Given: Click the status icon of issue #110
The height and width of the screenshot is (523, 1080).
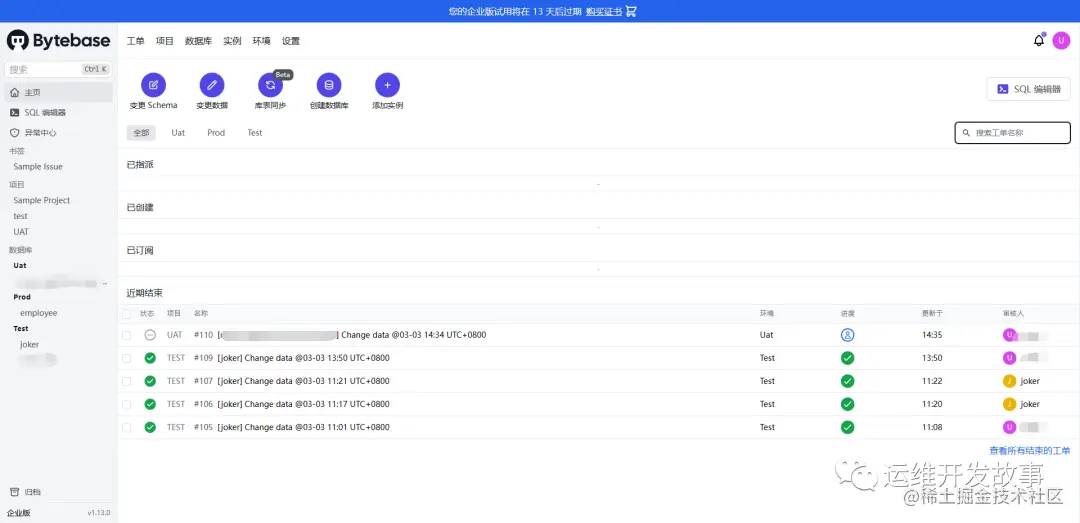Looking at the screenshot, I should click(150, 335).
